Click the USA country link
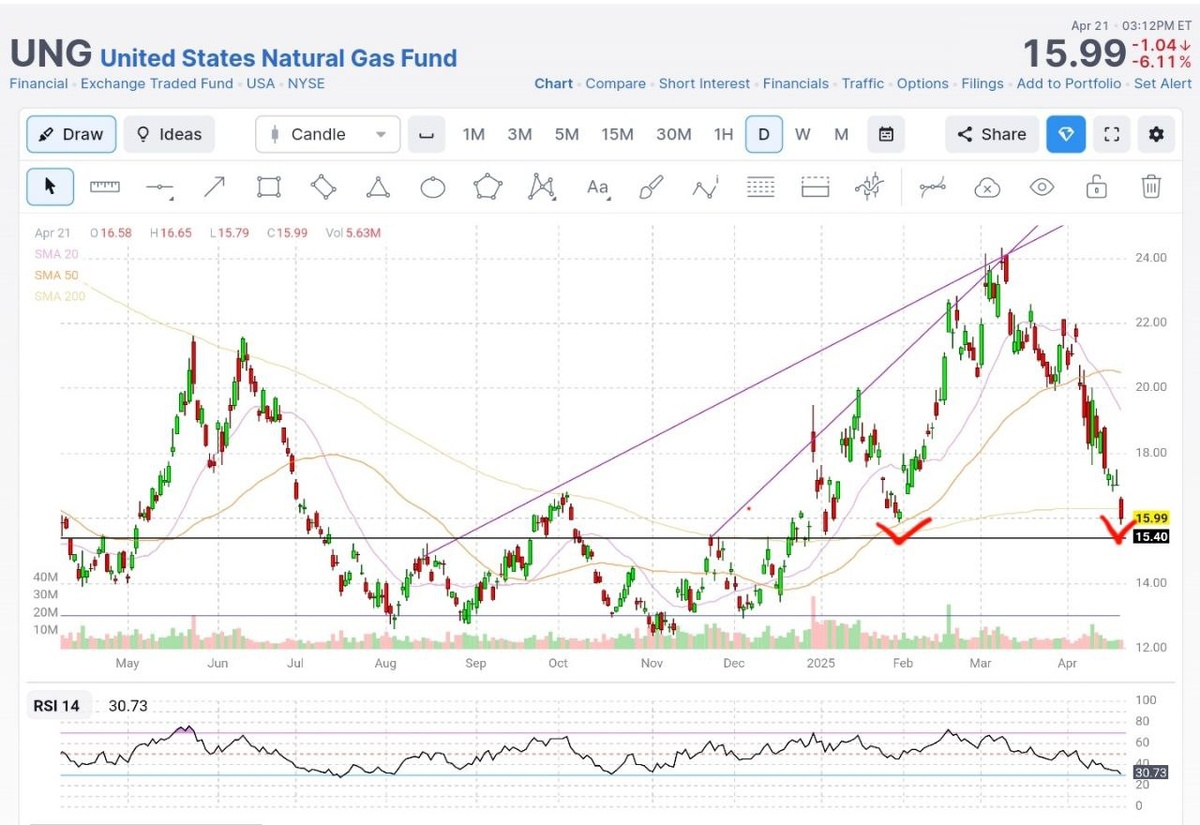The image size is (1200, 825). [261, 84]
